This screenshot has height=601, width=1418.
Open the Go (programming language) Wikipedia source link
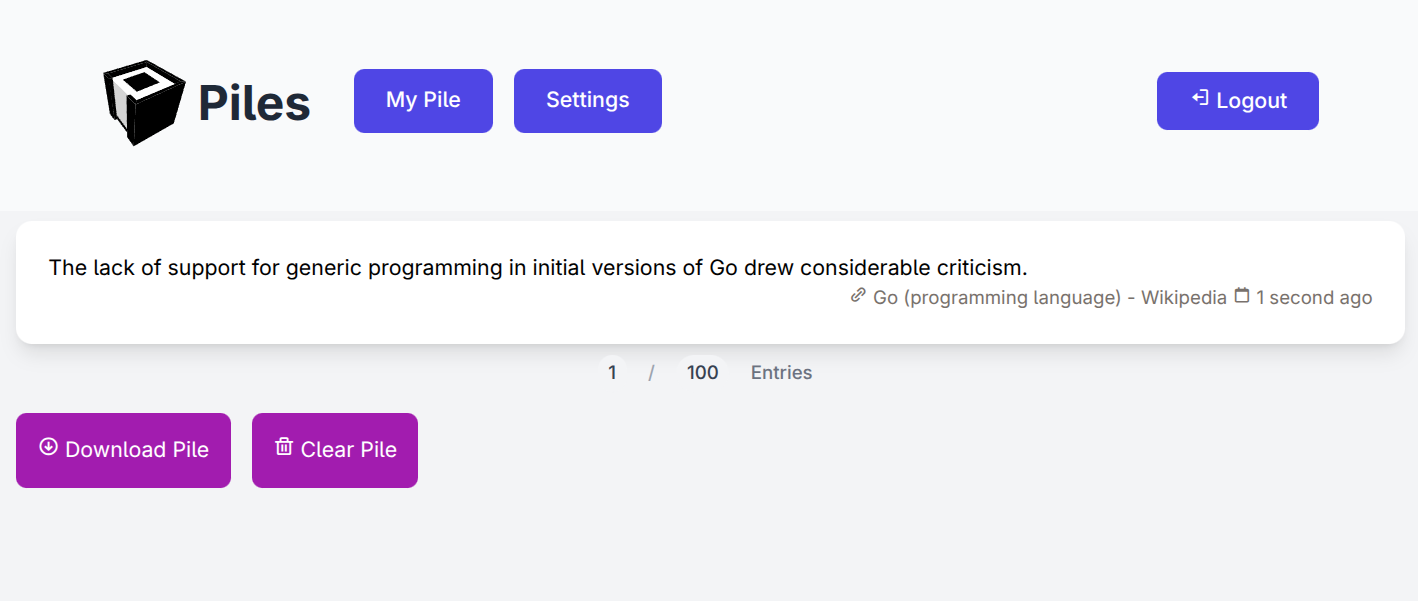tap(1049, 298)
